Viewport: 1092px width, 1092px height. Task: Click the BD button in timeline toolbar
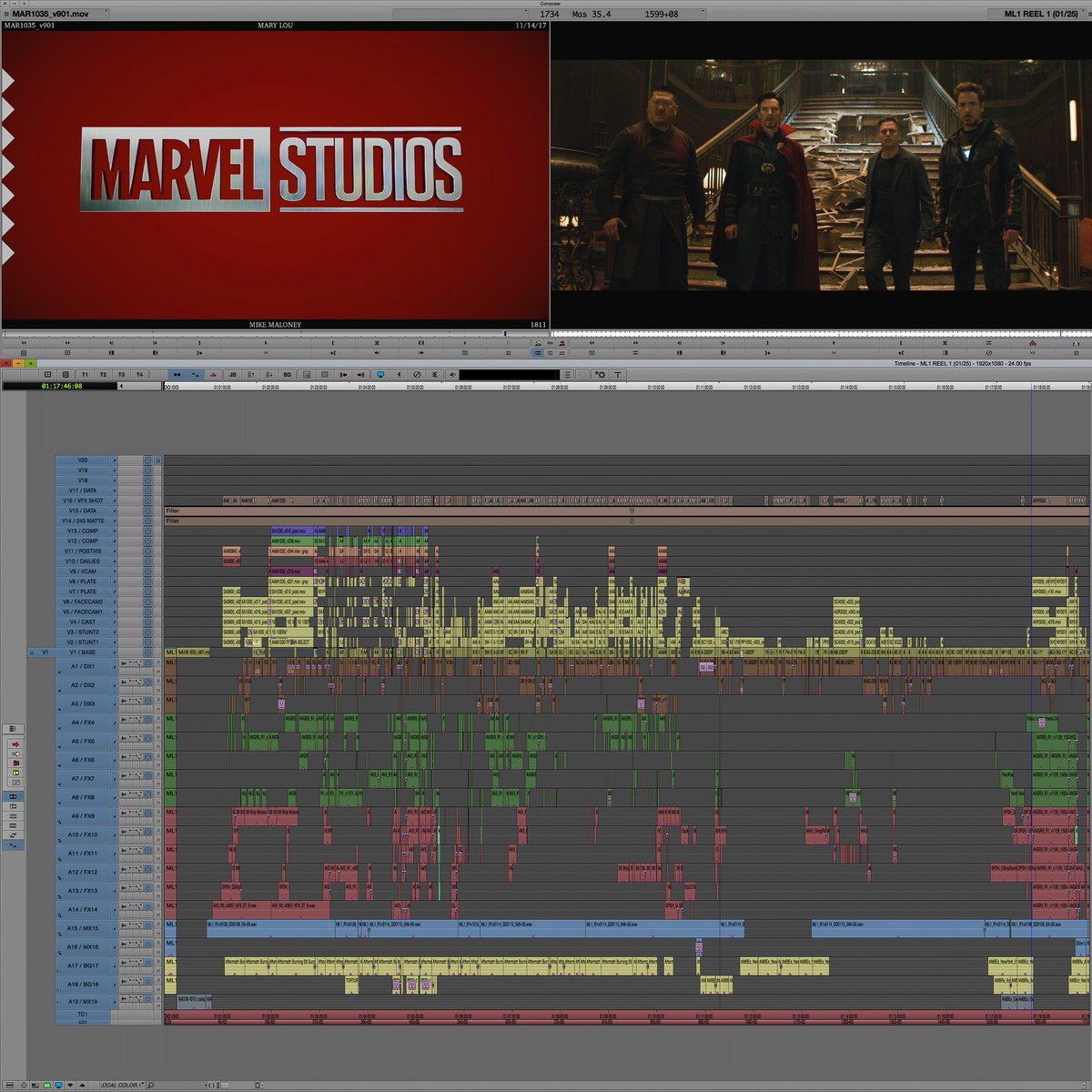(x=288, y=374)
